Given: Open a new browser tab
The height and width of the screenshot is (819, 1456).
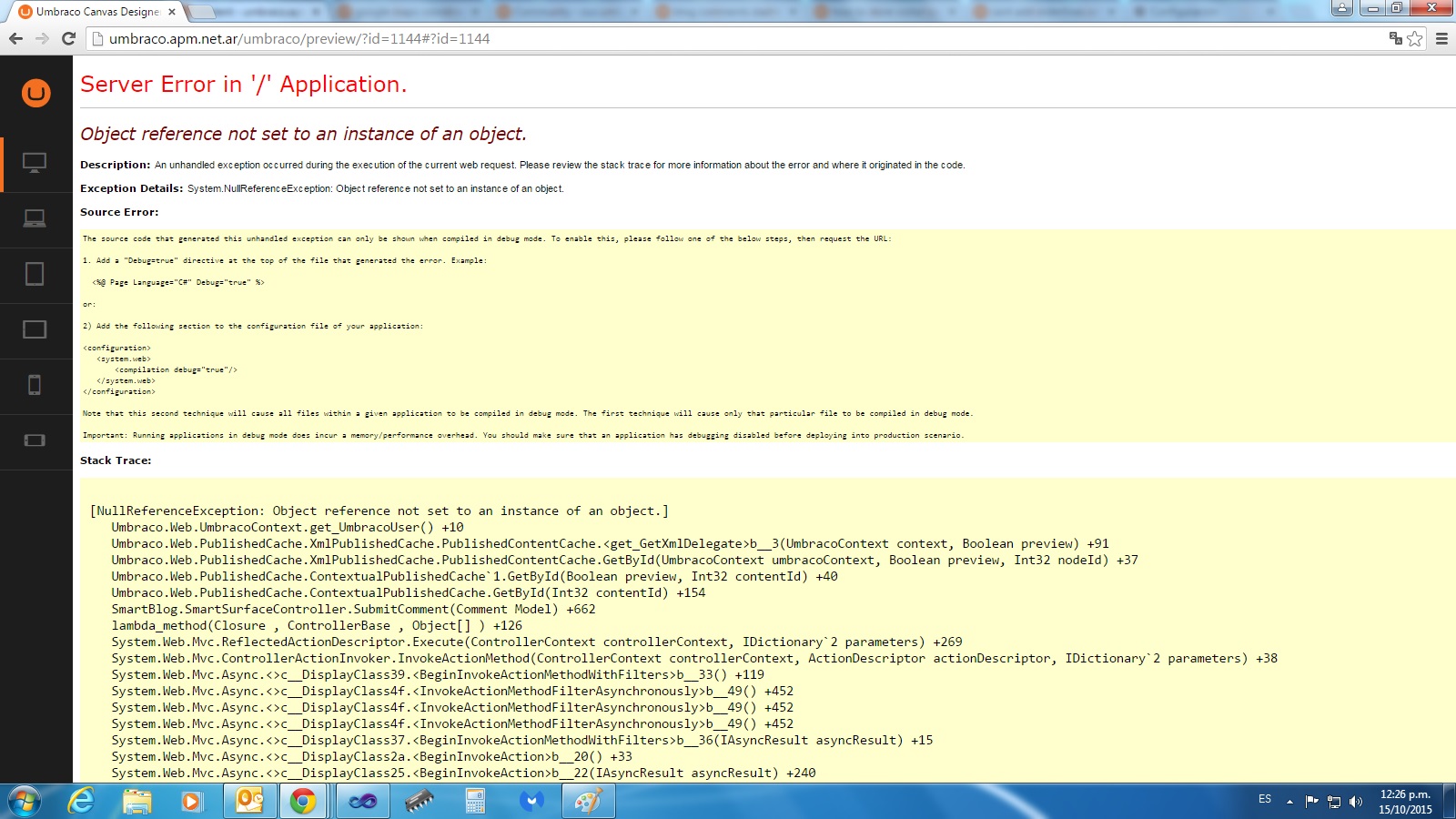Looking at the screenshot, I should pyautogui.click(x=201, y=12).
